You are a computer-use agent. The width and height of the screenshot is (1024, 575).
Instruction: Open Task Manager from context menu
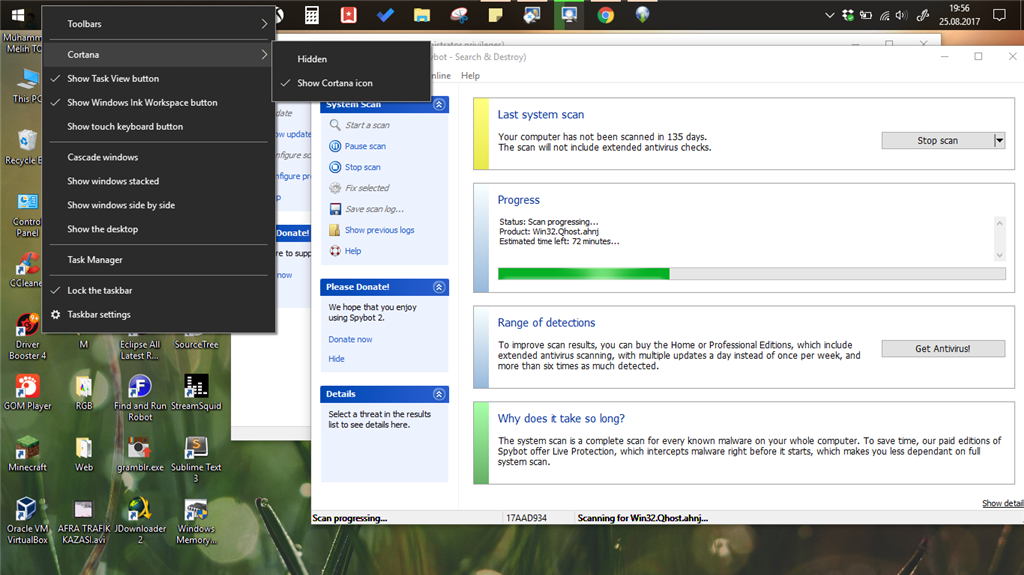pos(159,259)
